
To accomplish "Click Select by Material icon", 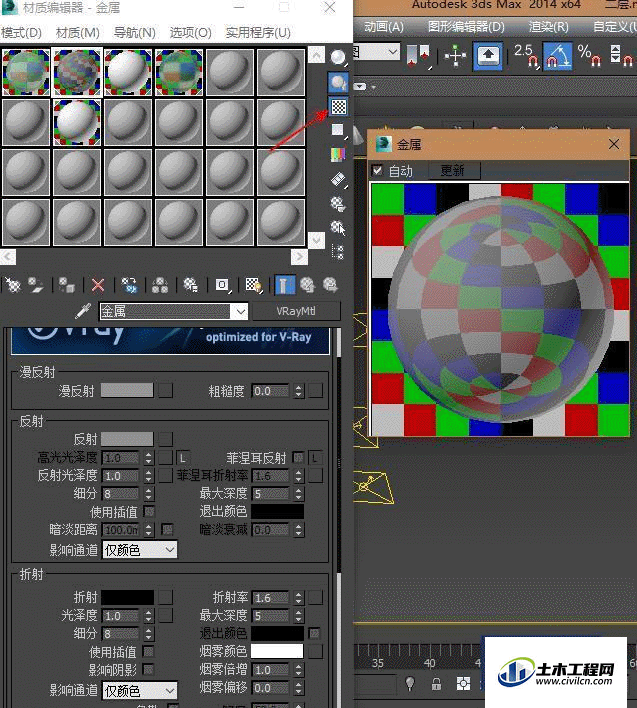I will tap(338, 227).
